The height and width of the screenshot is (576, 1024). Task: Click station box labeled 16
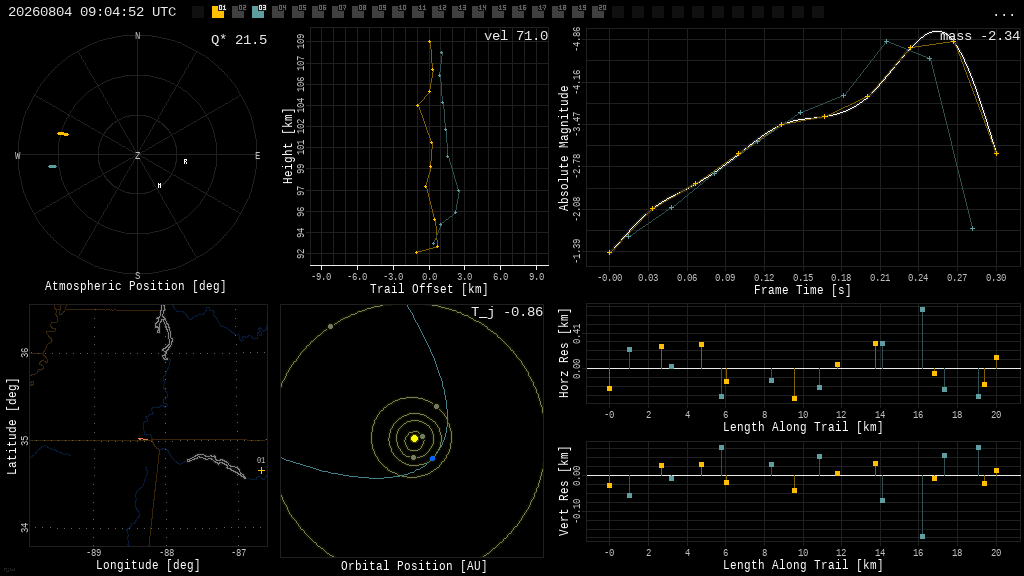click(x=518, y=12)
